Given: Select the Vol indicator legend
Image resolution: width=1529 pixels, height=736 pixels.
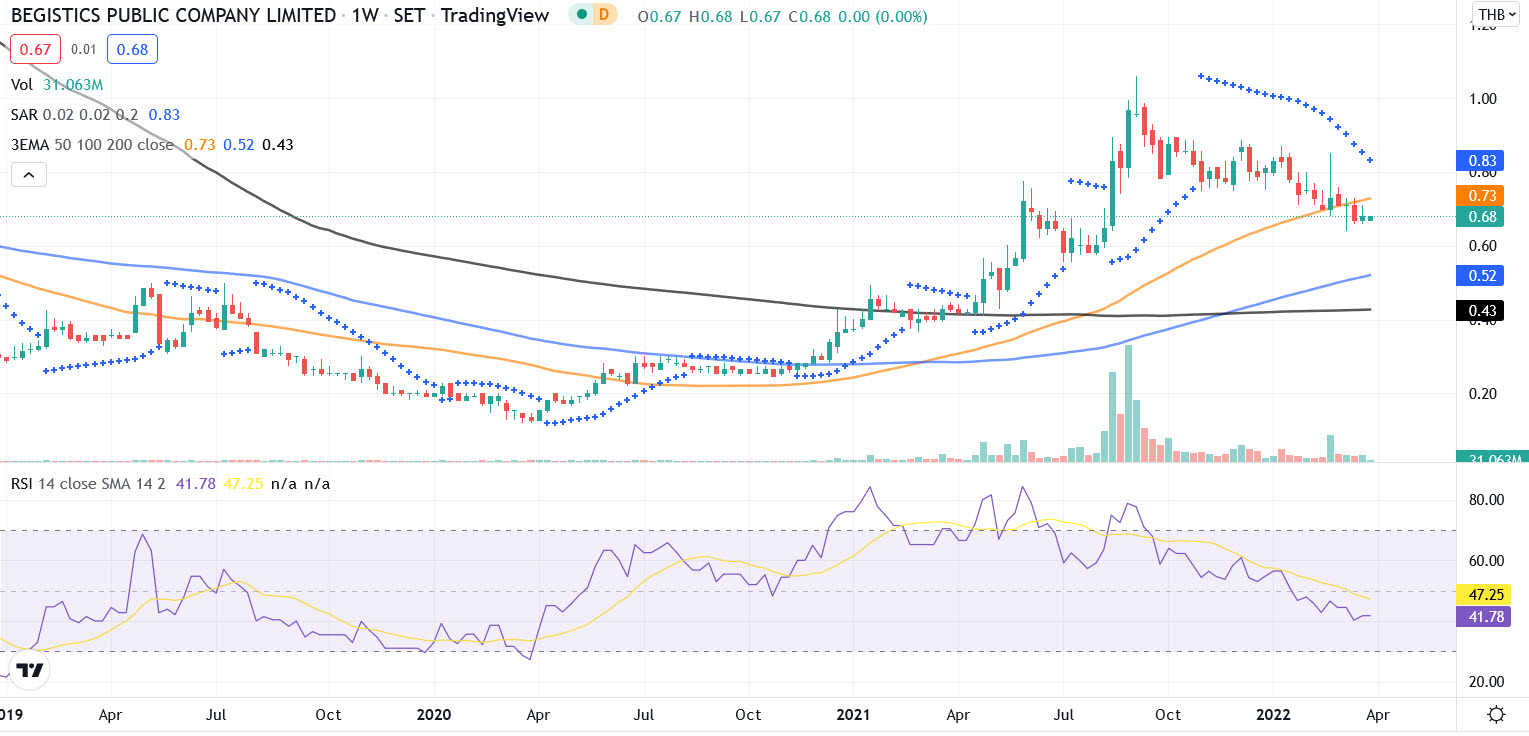Looking at the screenshot, I should [x=22, y=85].
